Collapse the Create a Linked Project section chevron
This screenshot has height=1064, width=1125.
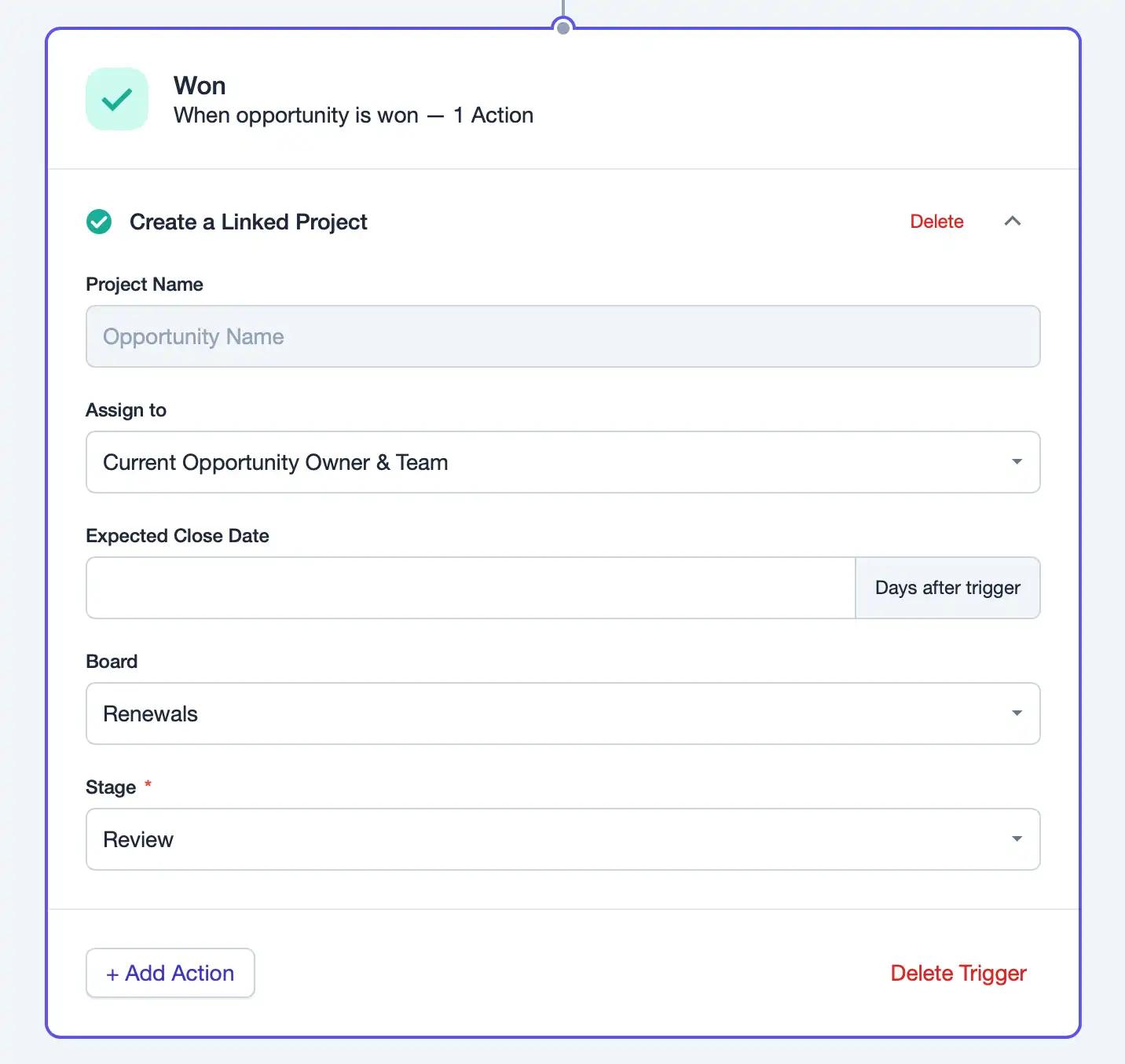(x=1013, y=221)
